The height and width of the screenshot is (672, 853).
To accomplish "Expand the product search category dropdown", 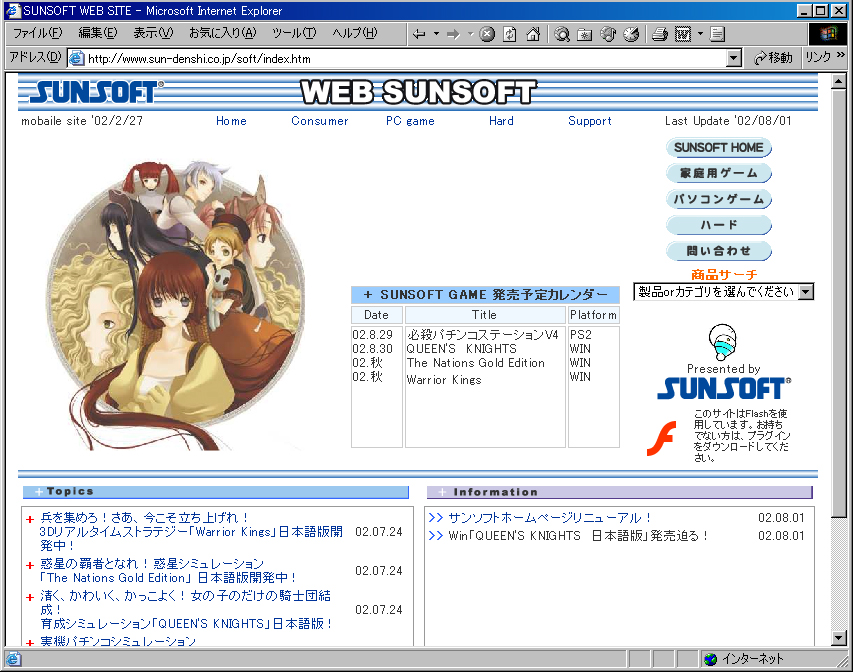I will (806, 292).
